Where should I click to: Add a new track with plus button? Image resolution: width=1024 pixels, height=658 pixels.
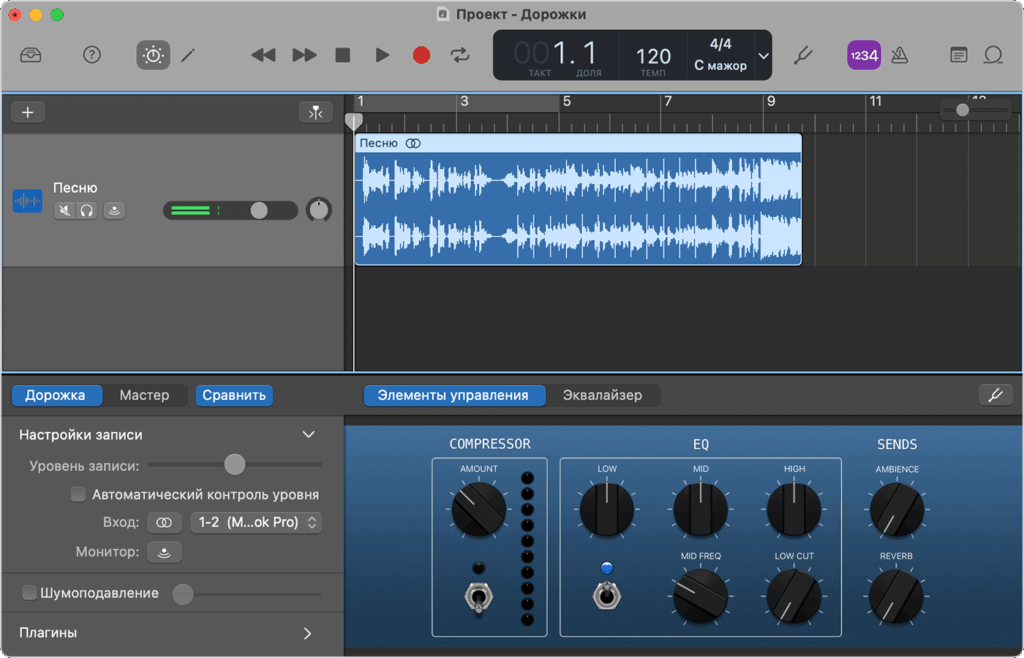pos(27,112)
